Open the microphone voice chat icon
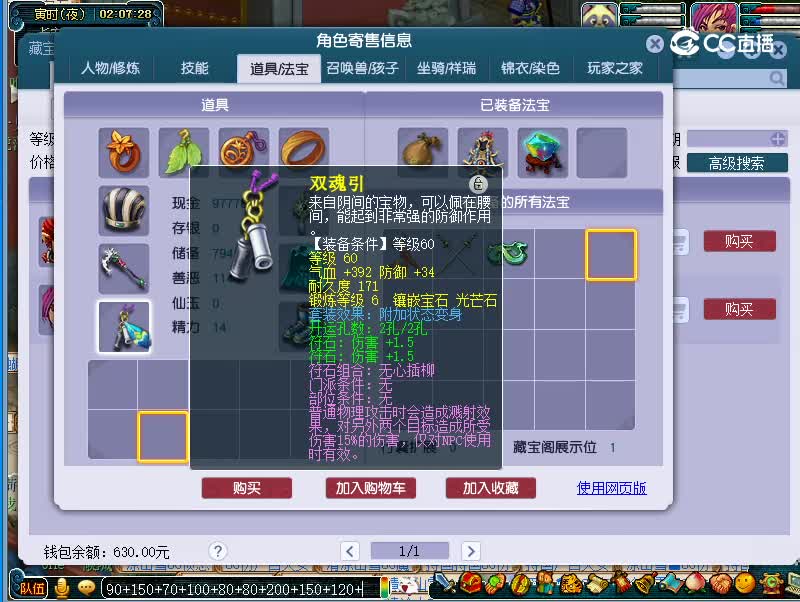This screenshot has width=800, height=602. (x=62, y=588)
